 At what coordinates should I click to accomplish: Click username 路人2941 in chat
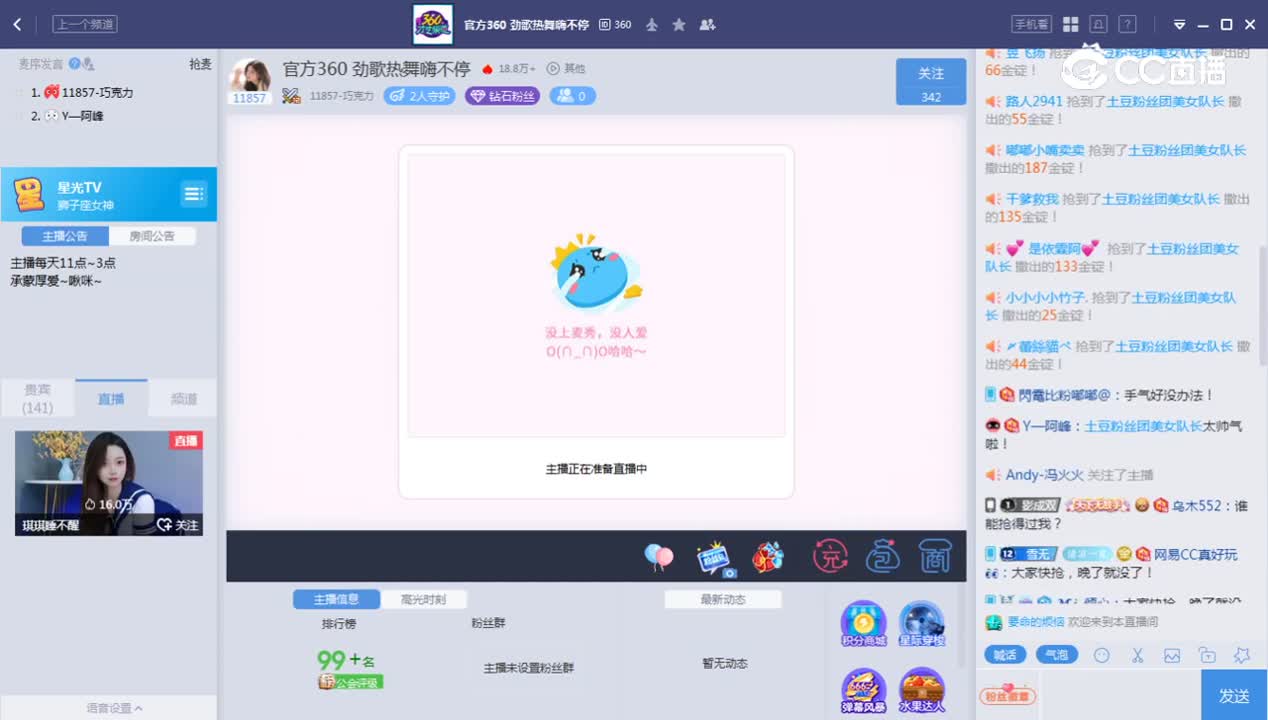point(1034,101)
